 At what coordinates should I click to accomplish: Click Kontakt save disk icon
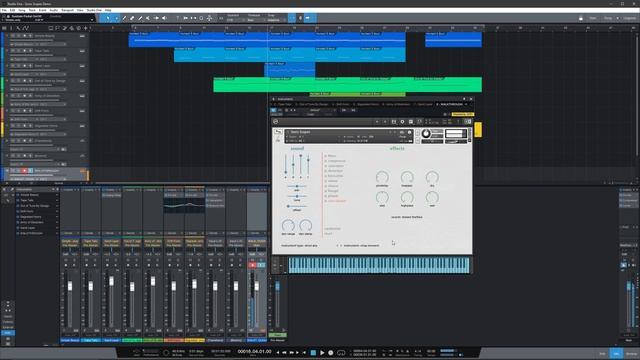pyautogui.click(x=393, y=122)
